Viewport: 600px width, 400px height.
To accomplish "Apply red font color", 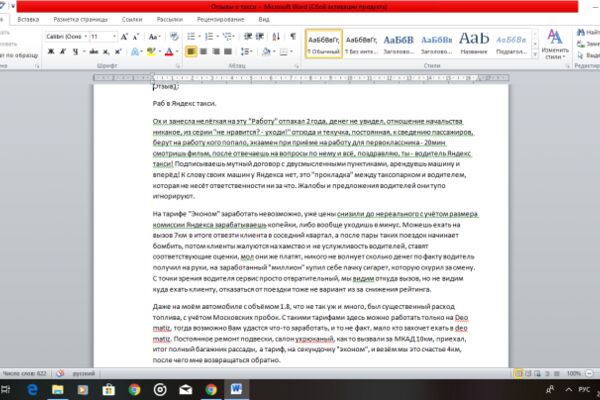I will pos(169,51).
